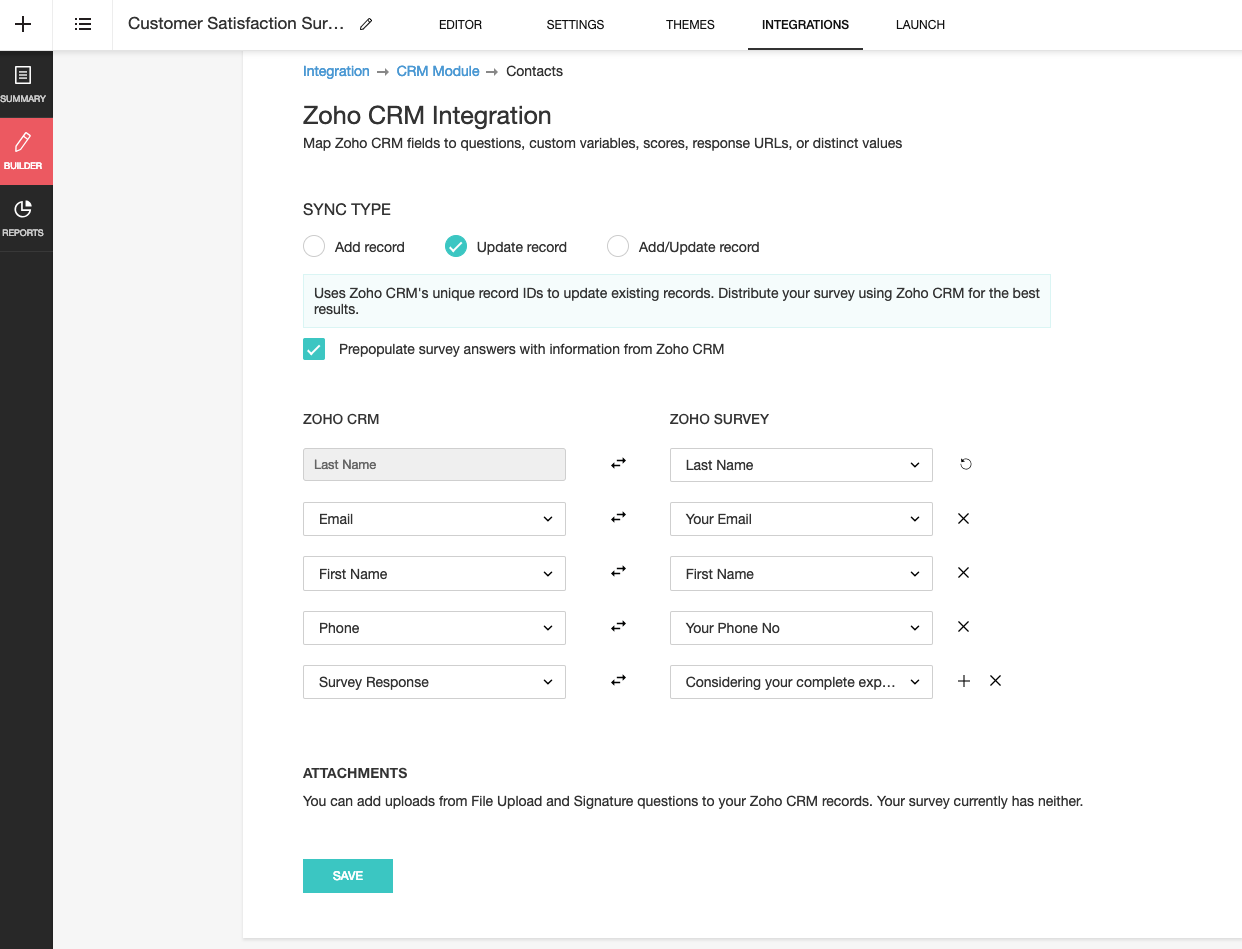Open the survey list menu icon
The width and height of the screenshot is (1242, 949).
coord(83,24)
